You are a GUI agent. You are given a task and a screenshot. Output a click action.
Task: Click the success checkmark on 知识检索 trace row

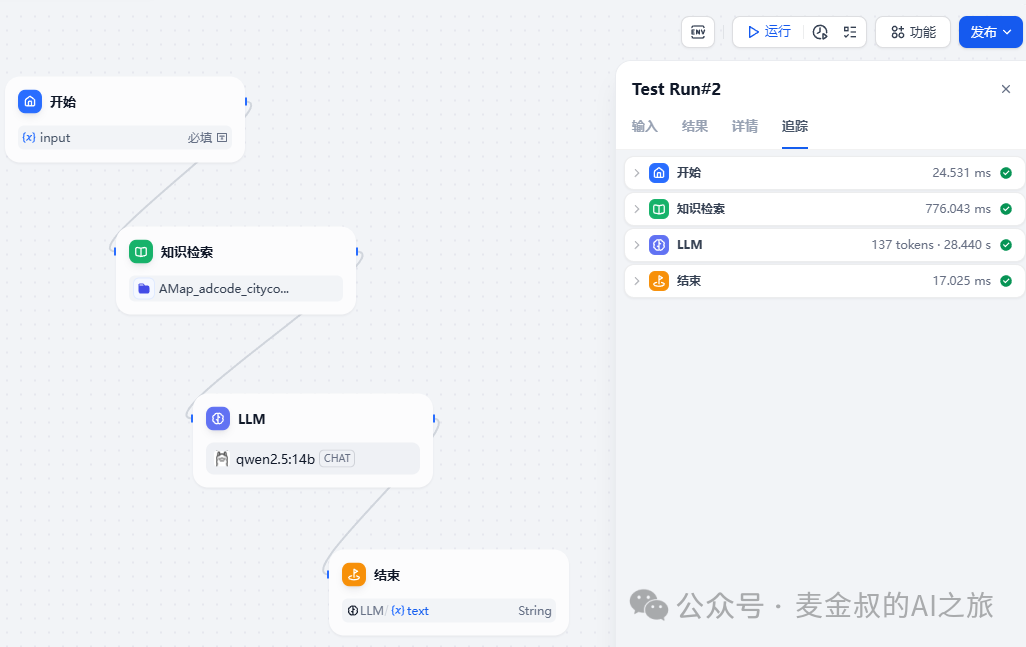1006,209
